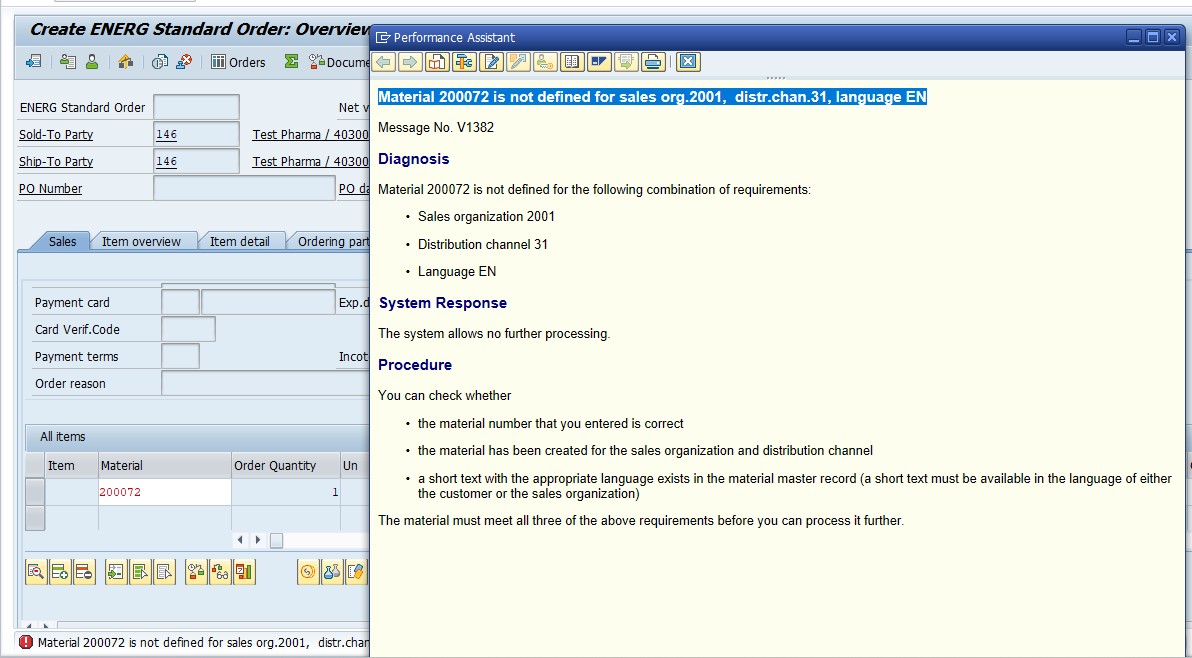Click the Sold-To Party label link

coord(56,134)
